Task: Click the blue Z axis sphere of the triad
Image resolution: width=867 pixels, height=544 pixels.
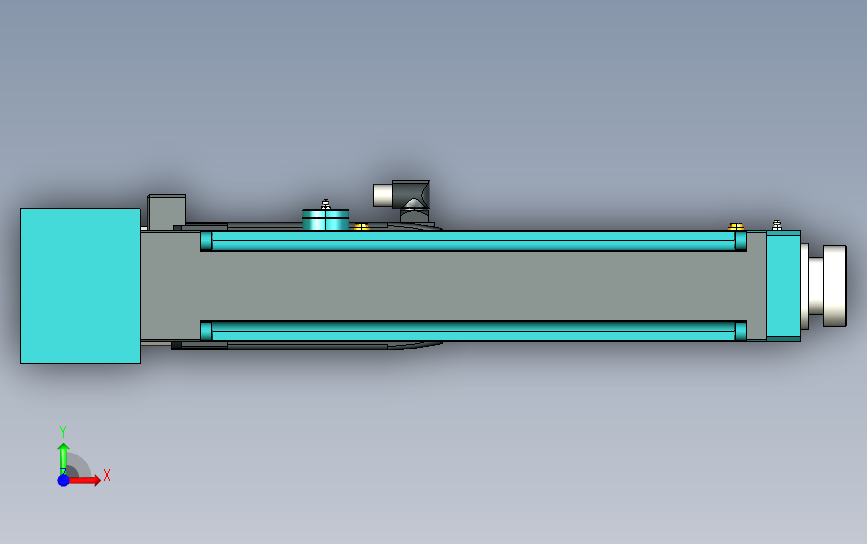Action: (63, 480)
